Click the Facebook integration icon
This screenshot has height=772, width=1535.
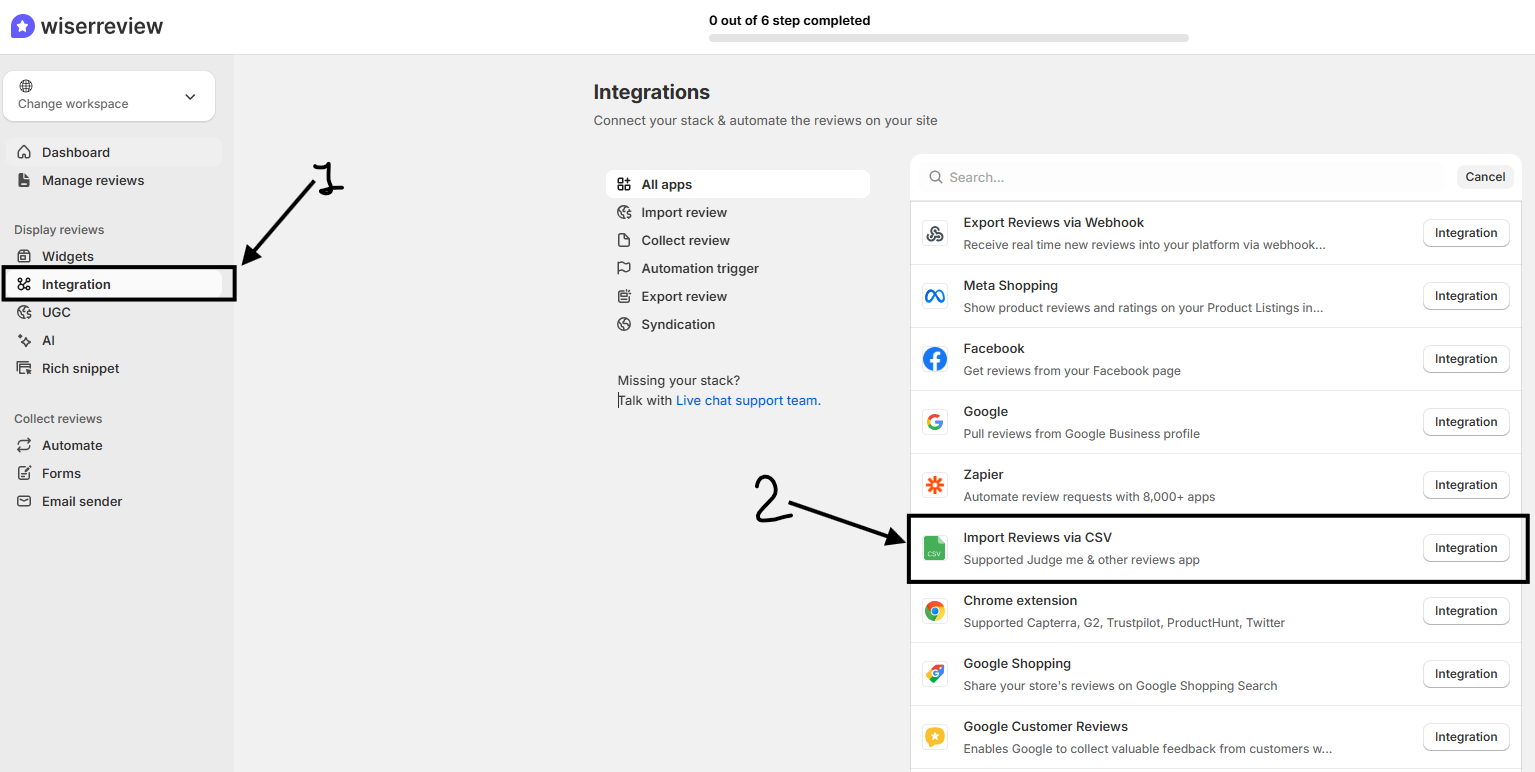point(935,359)
